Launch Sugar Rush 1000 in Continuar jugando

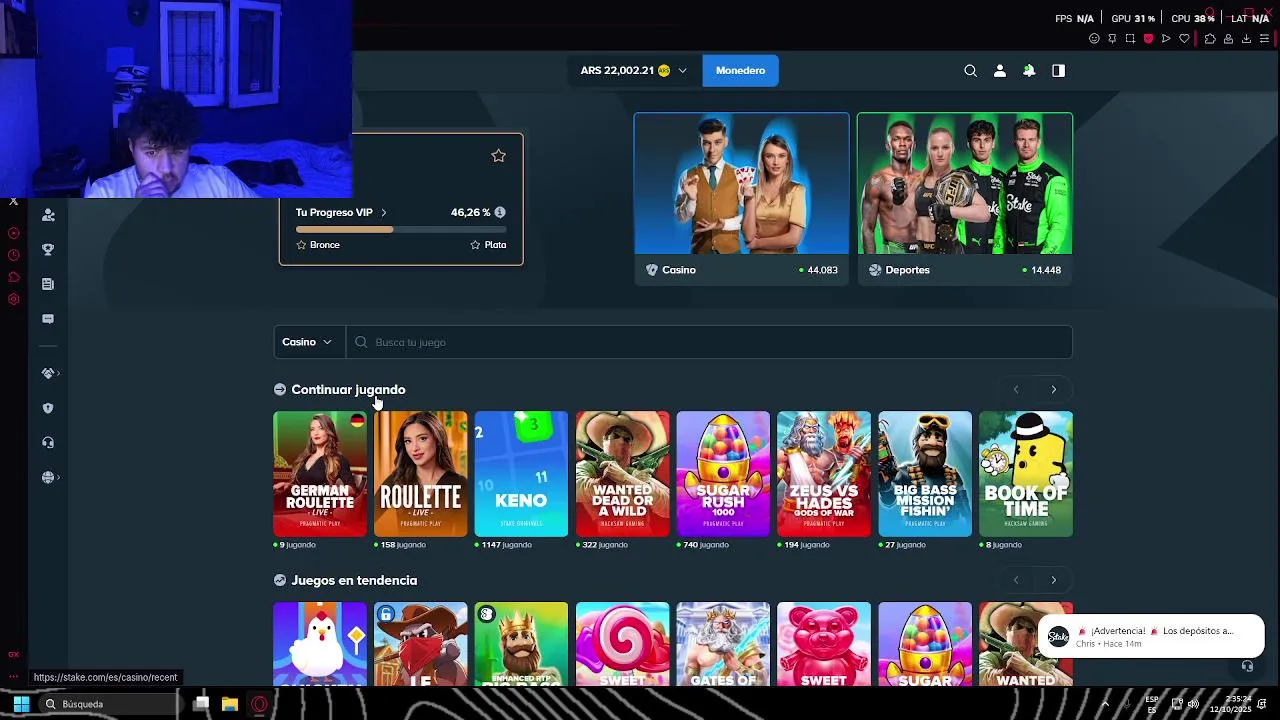[723, 474]
